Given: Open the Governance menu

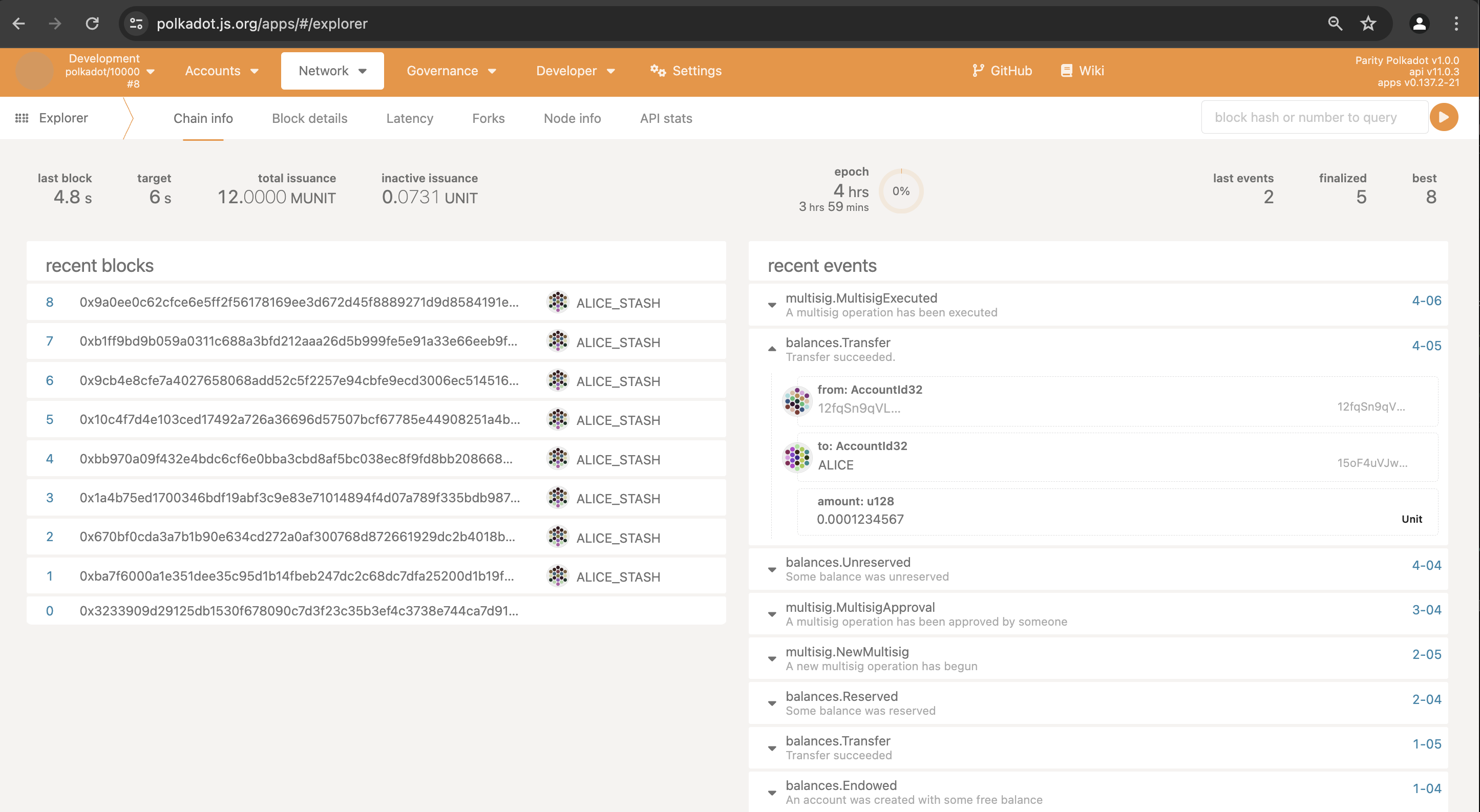Looking at the screenshot, I should [x=451, y=71].
